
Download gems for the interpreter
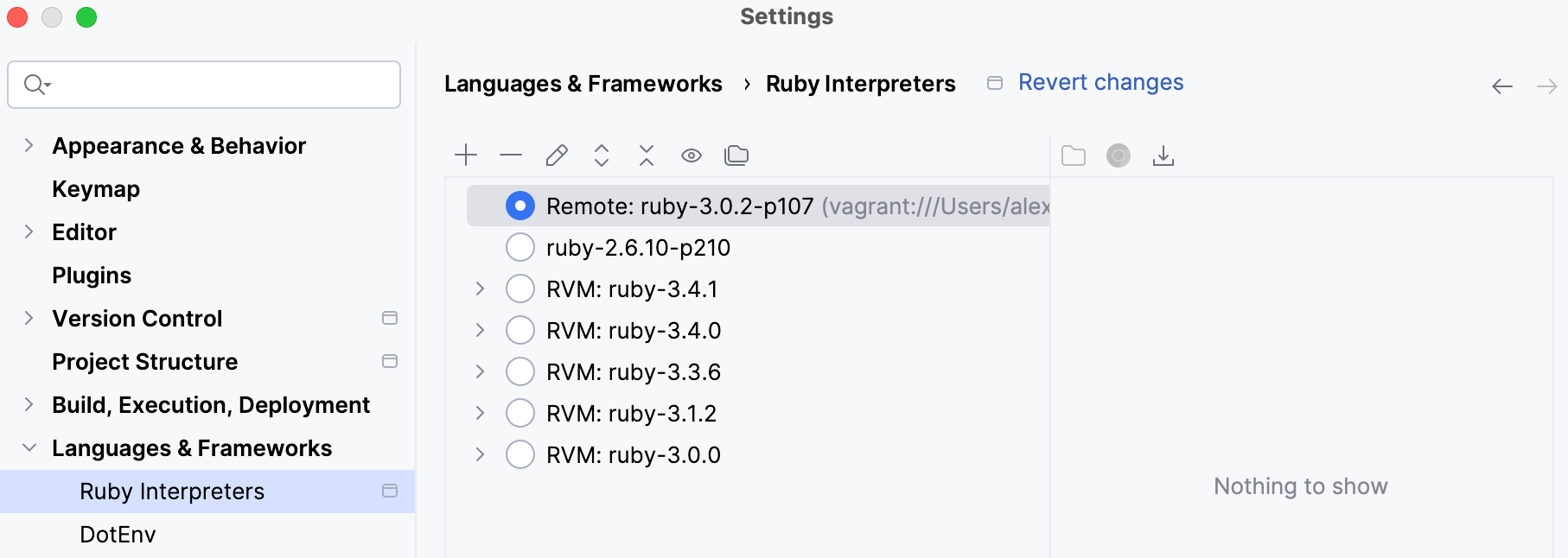1163,155
